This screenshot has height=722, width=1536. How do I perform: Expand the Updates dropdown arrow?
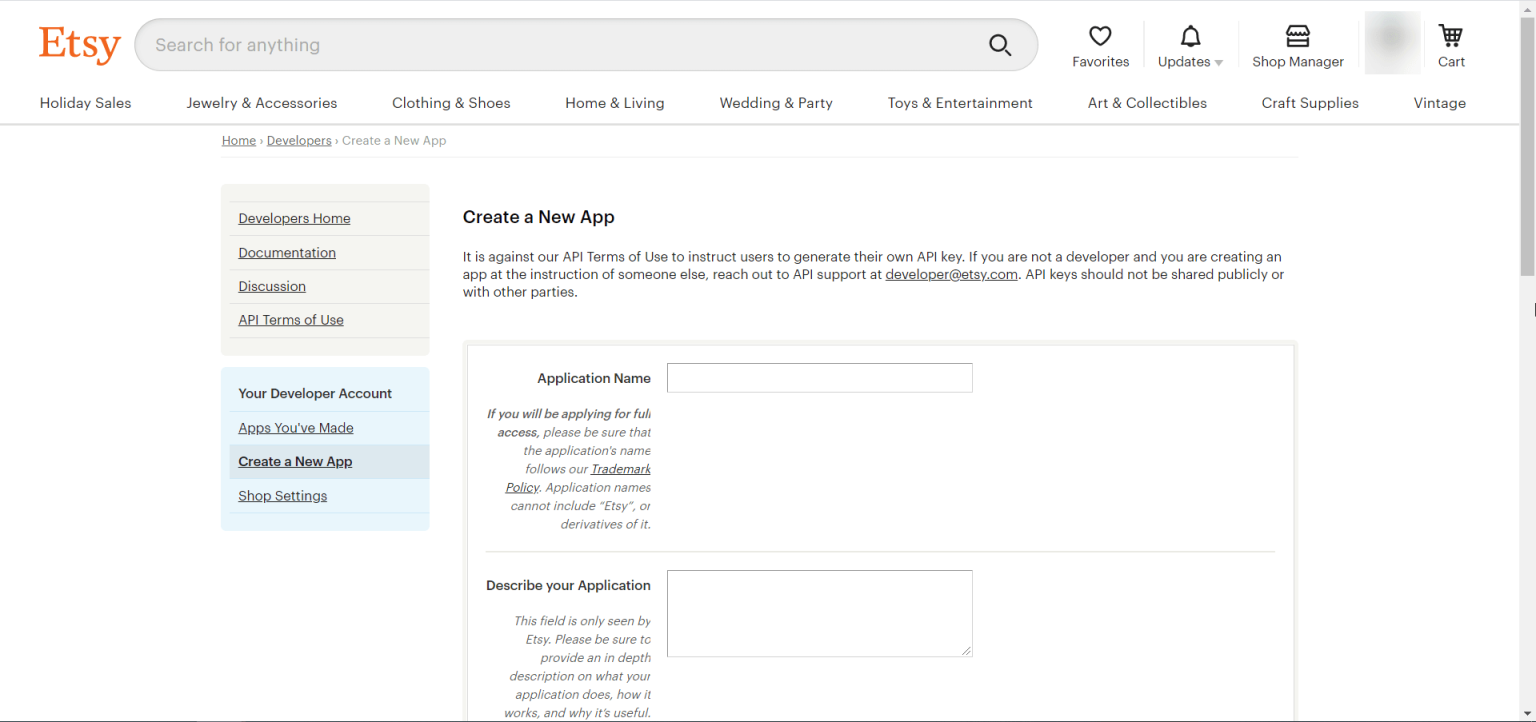pos(1217,62)
